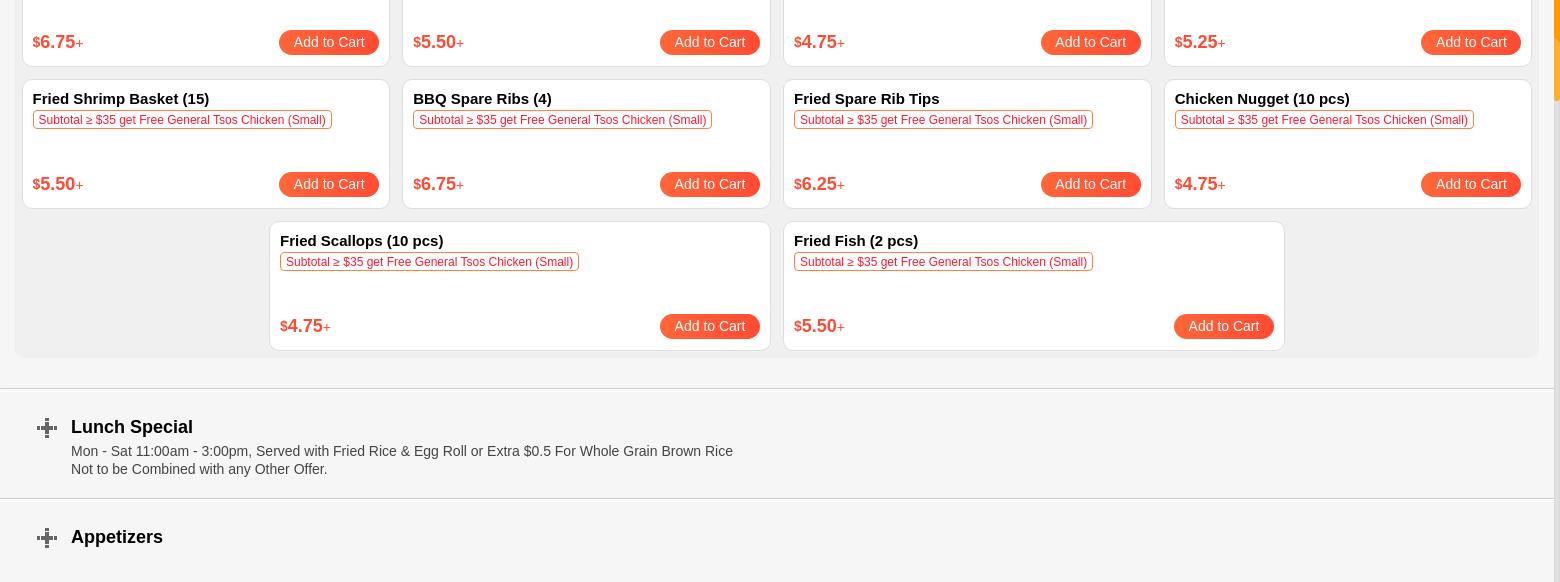Click Add to Cart for $5.25 top-row item

1470,42
